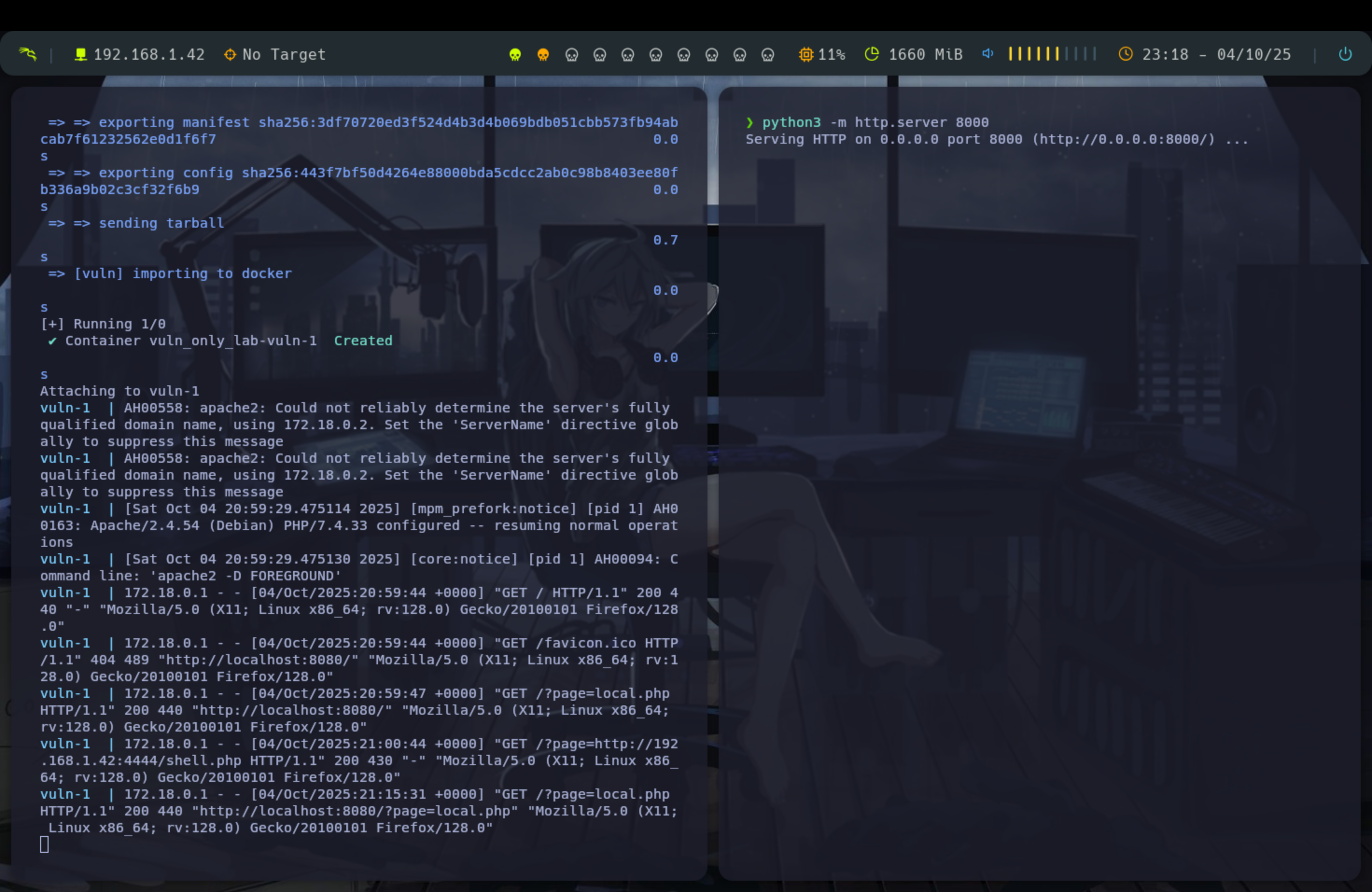The height and width of the screenshot is (892, 1372).
Task: Click the No Target label
Action: [284, 55]
